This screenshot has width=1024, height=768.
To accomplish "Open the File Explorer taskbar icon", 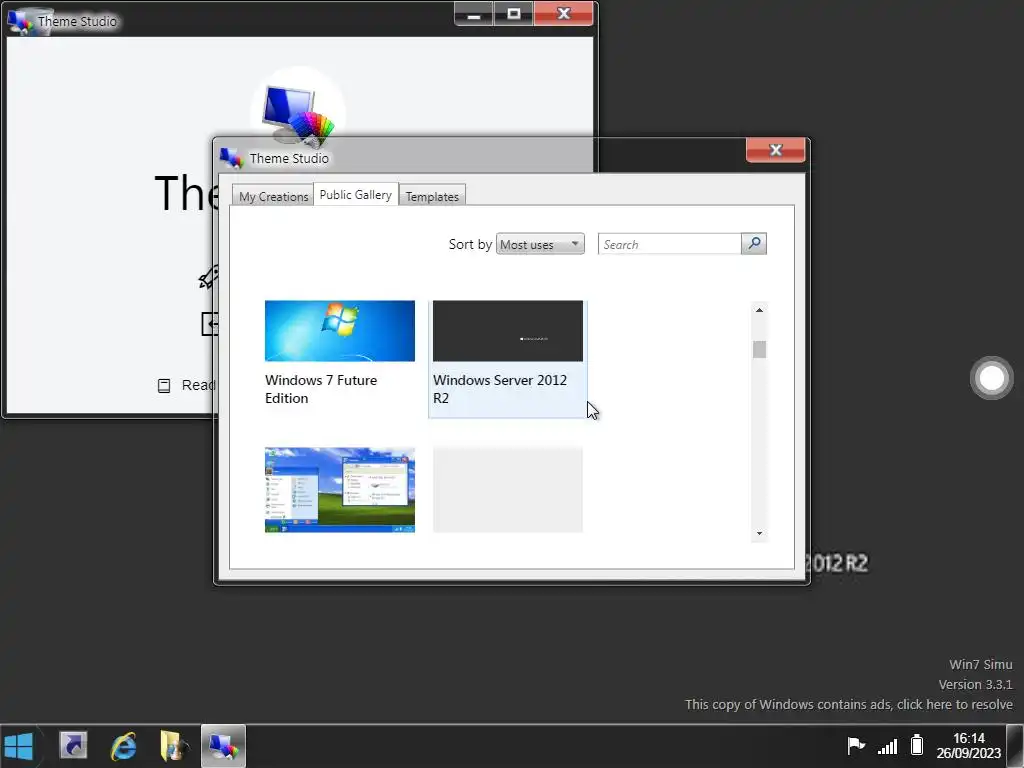I will click(x=173, y=746).
